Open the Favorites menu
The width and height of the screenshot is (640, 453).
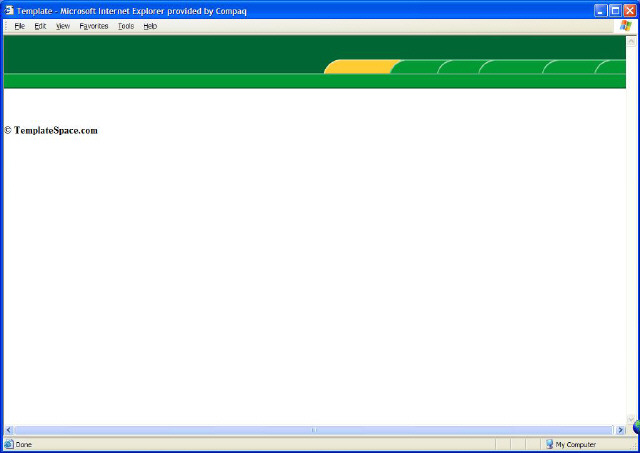click(94, 26)
